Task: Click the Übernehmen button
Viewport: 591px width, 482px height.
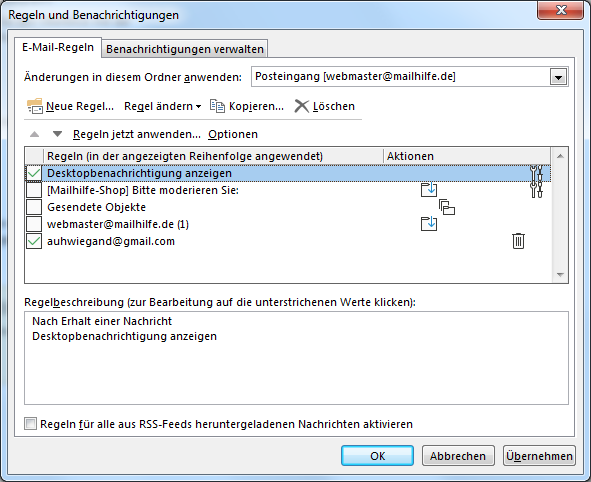Action: coord(539,456)
